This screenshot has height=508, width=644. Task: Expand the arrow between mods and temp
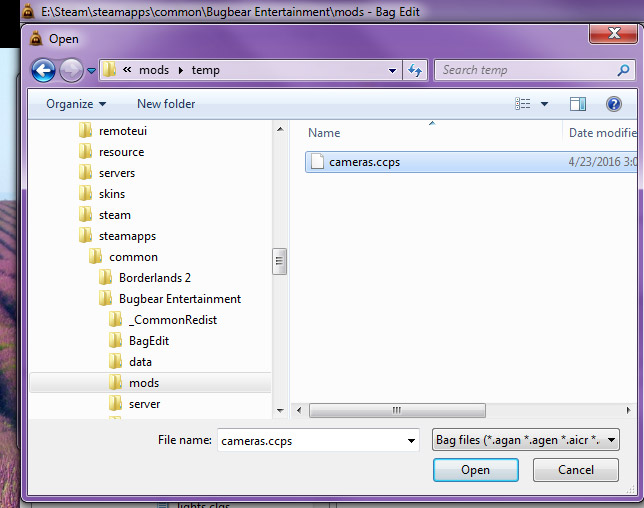(x=181, y=70)
